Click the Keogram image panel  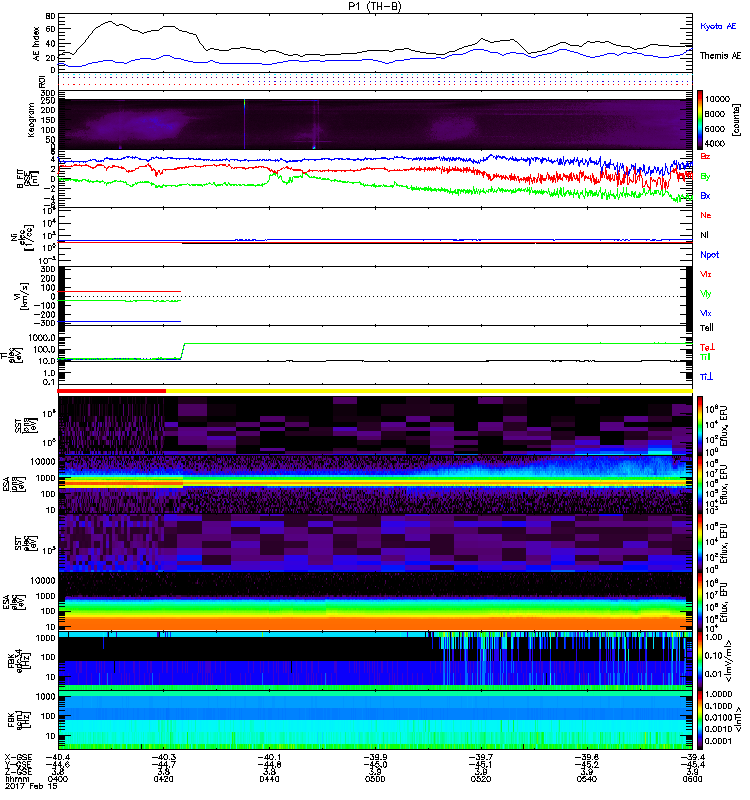[x=375, y=124]
